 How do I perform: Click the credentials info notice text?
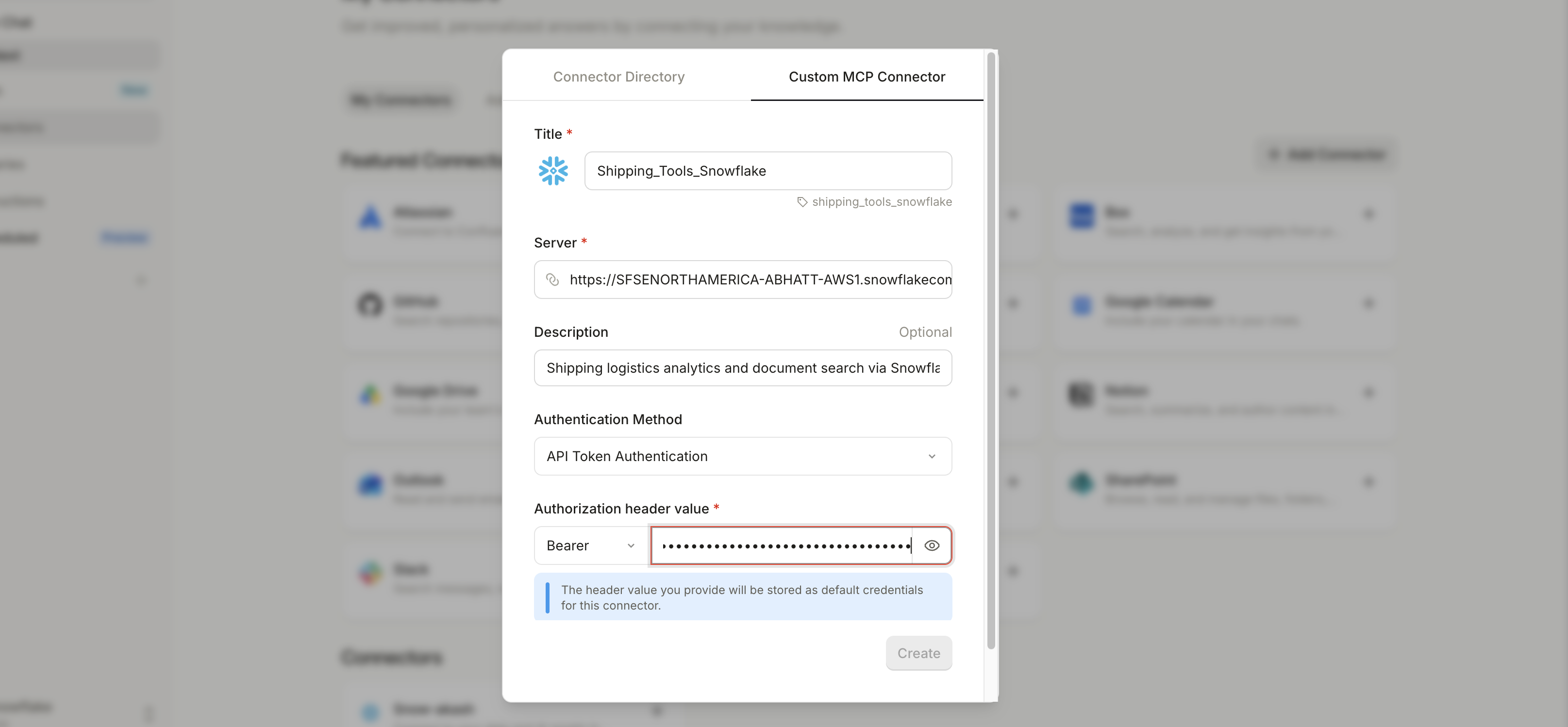pos(742,597)
